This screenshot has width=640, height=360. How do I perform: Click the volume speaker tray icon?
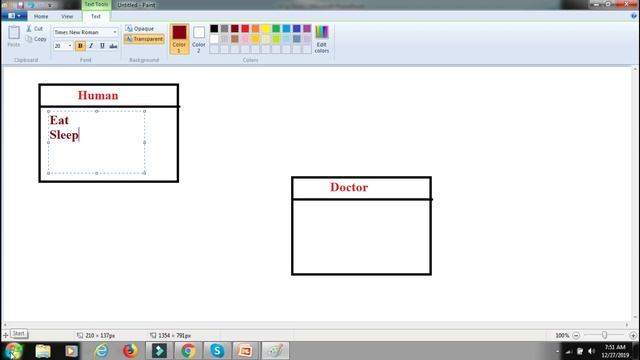click(x=591, y=351)
